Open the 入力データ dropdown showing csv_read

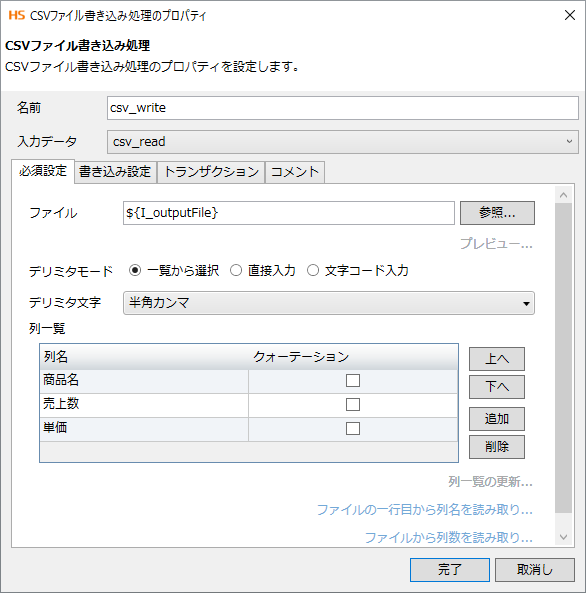[343, 142]
